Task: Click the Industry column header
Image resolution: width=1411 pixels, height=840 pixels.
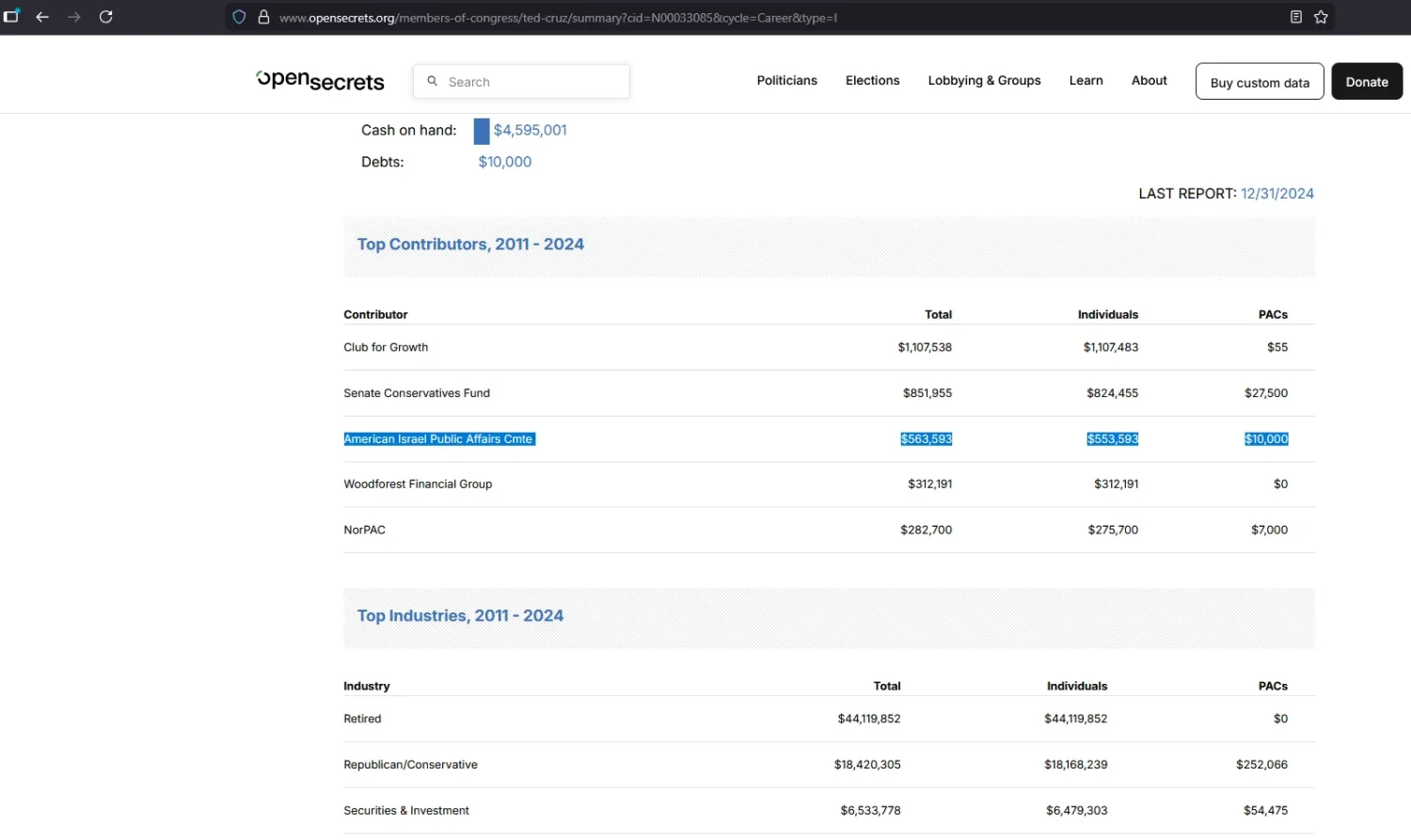Action: tap(367, 686)
